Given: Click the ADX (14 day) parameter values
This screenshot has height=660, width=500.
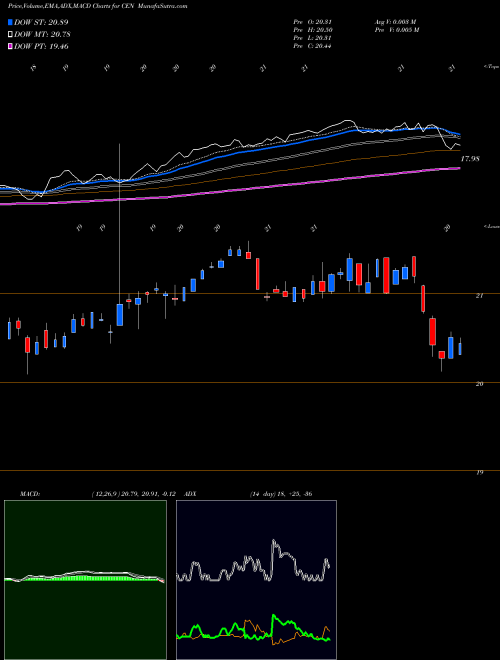Looking at the screenshot, I should pos(281,494).
